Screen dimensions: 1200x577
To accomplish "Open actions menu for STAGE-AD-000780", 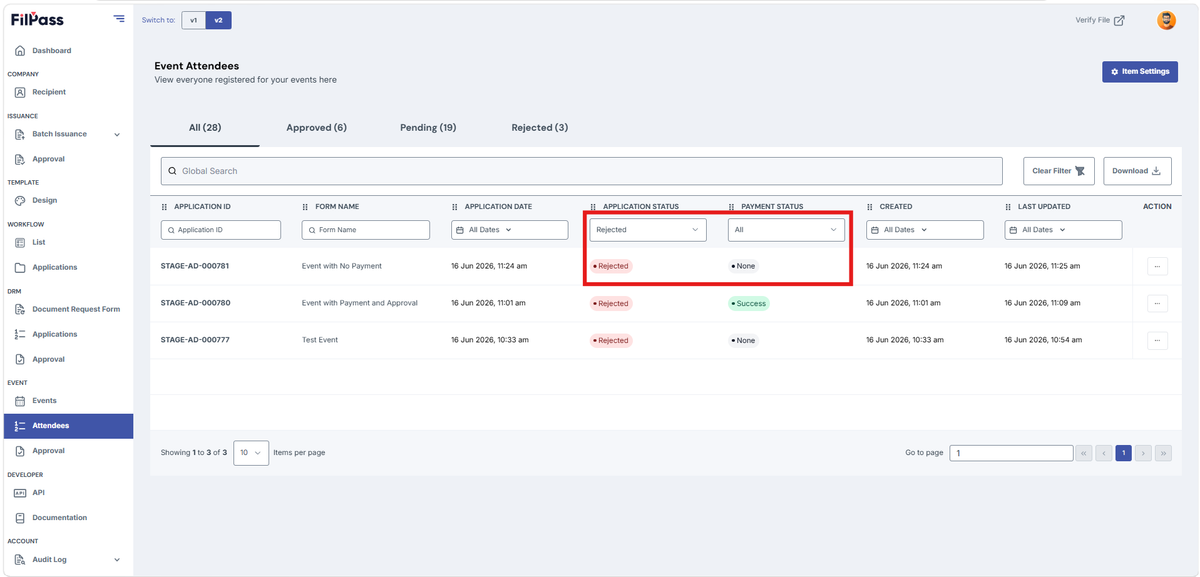I will (x=1157, y=303).
